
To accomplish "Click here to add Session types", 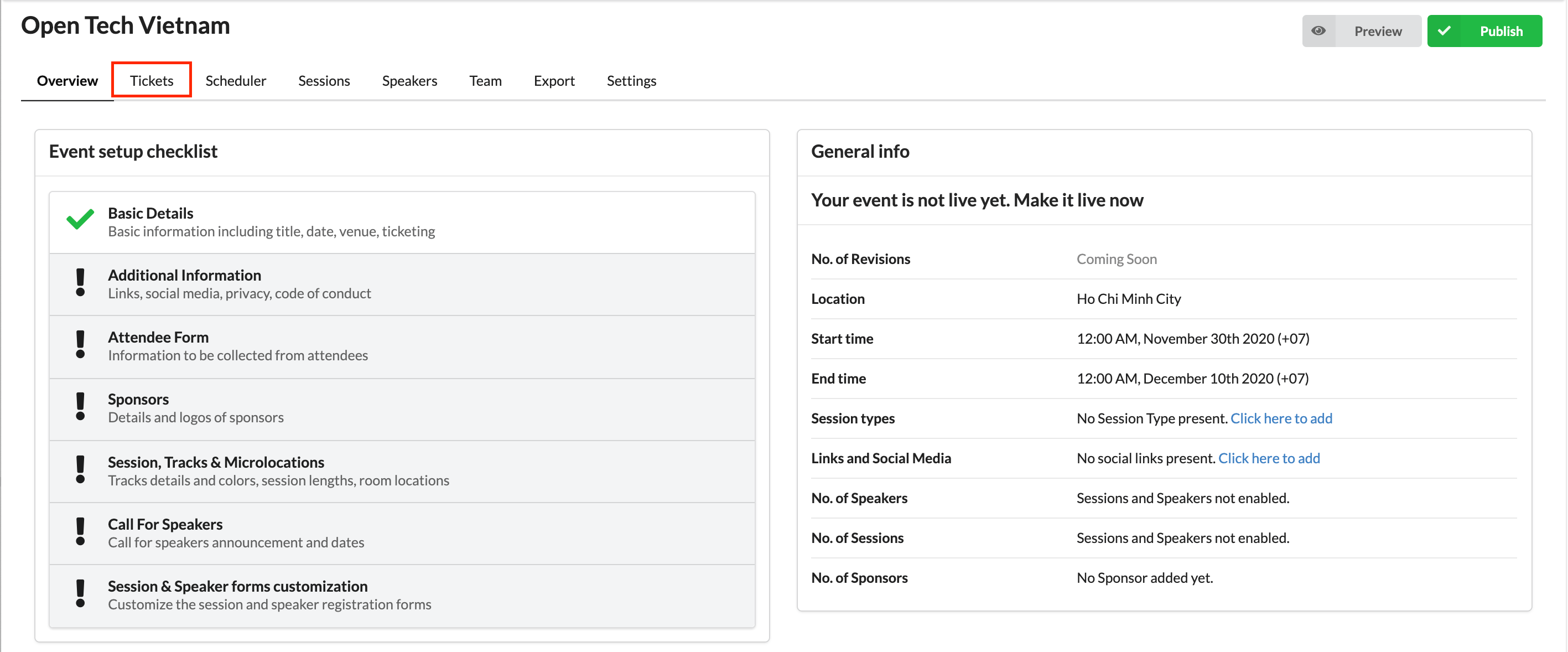I will [x=1281, y=418].
